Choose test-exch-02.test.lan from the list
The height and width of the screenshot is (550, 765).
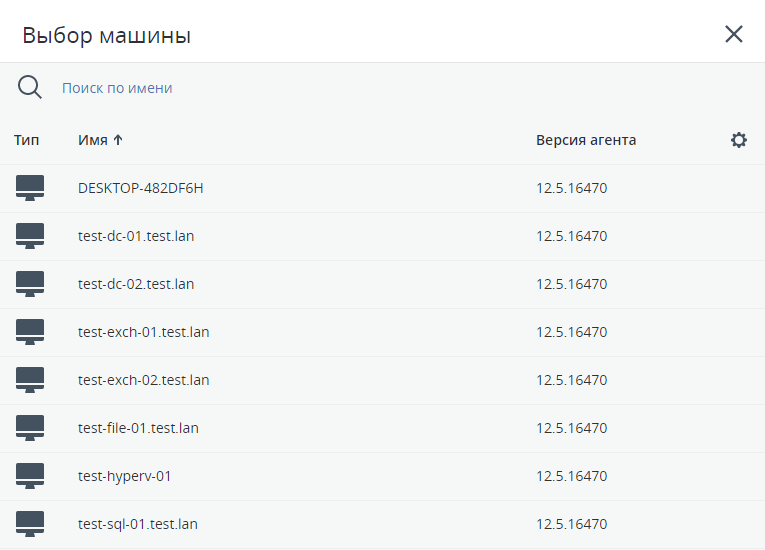[x=143, y=380]
